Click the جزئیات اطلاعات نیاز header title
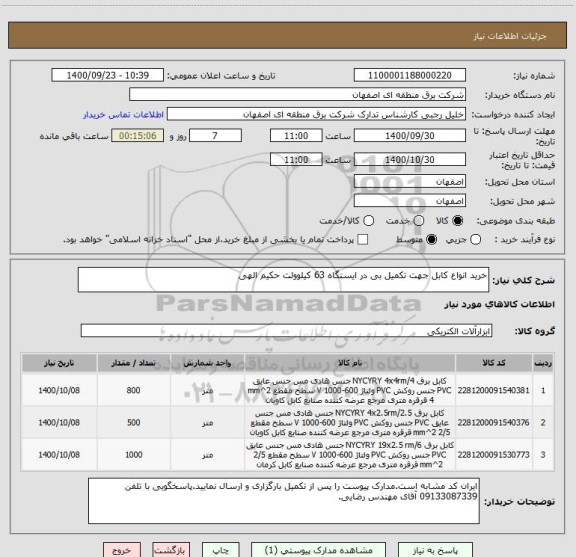Viewport: 576px width, 557px height. [x=510, y=36]
